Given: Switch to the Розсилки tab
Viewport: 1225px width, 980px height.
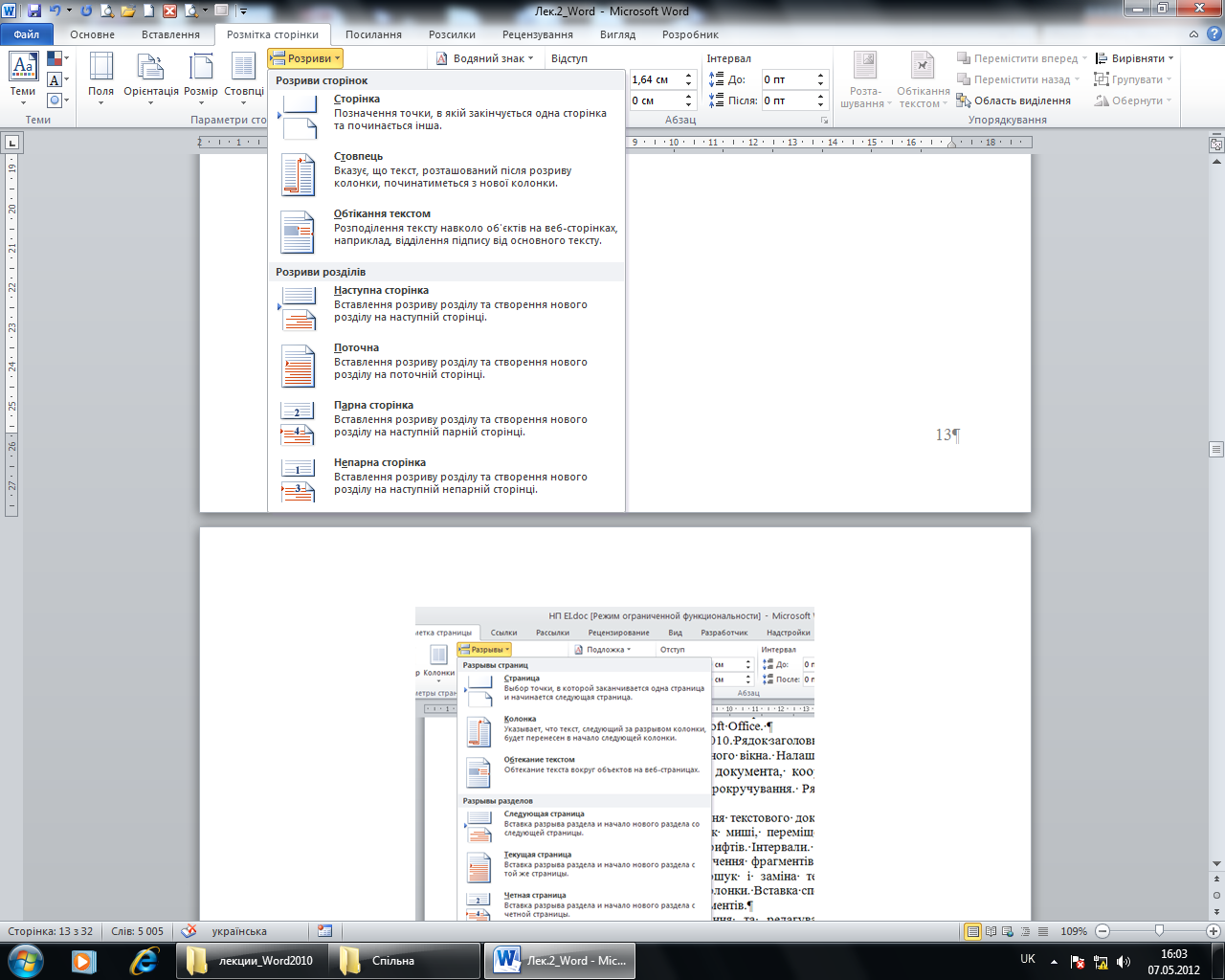Looking at the screenshot, I should pos(452,34).
